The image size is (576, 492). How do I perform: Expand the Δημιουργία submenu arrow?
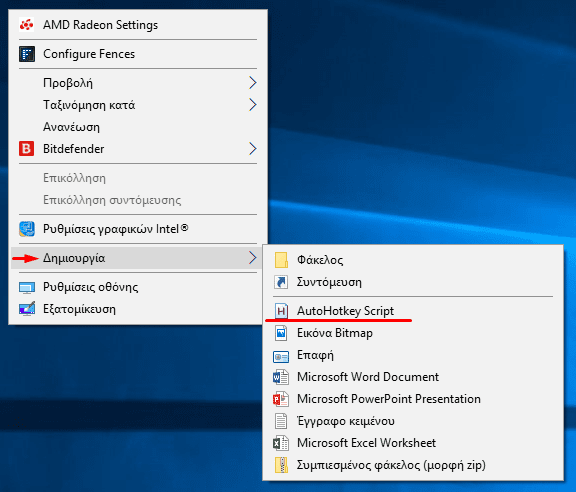pyautogui.click(x=252, y=258)
